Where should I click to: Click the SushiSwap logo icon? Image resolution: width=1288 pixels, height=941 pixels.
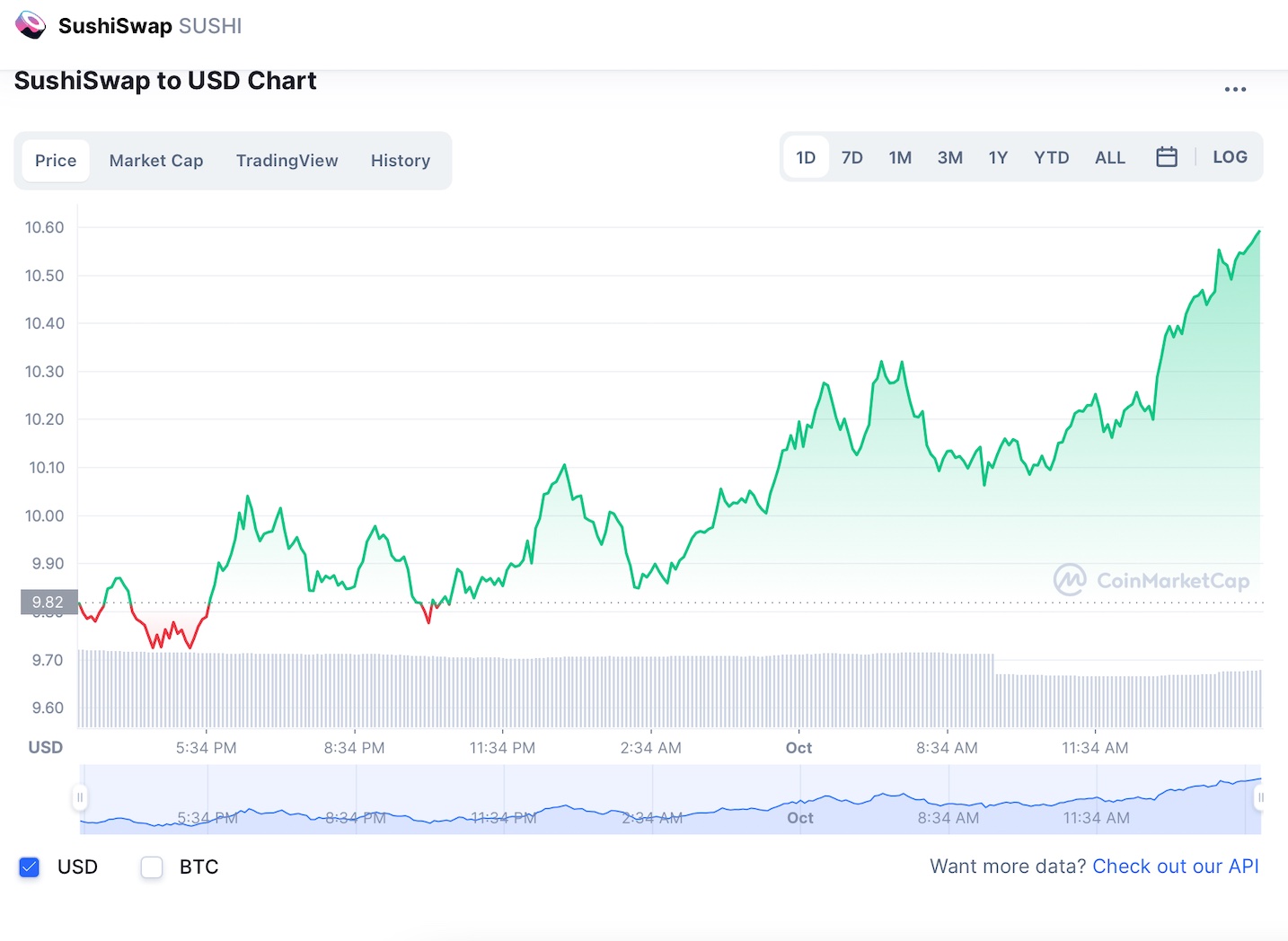pos(31,25)
